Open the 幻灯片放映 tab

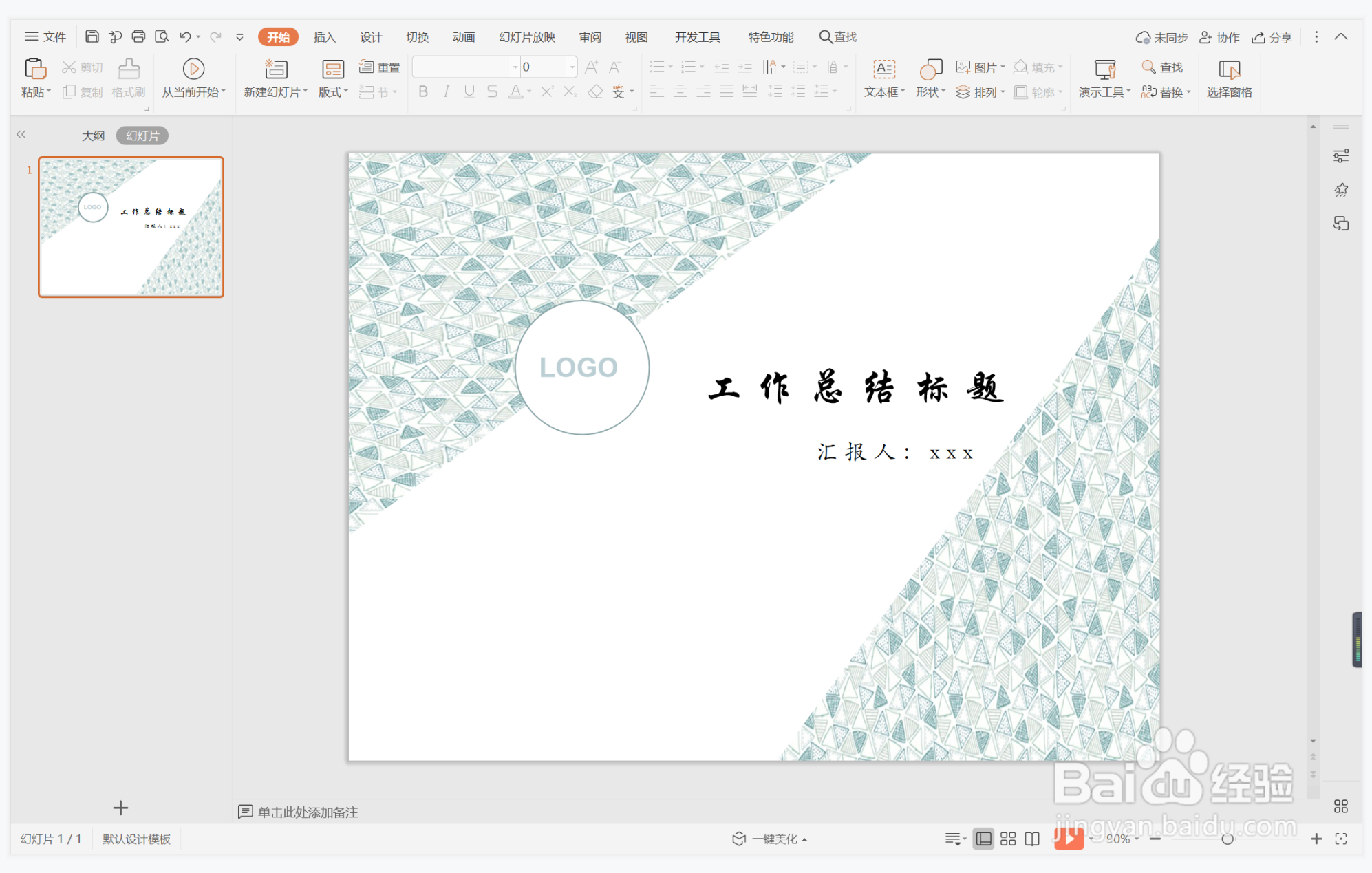(526, 36)
